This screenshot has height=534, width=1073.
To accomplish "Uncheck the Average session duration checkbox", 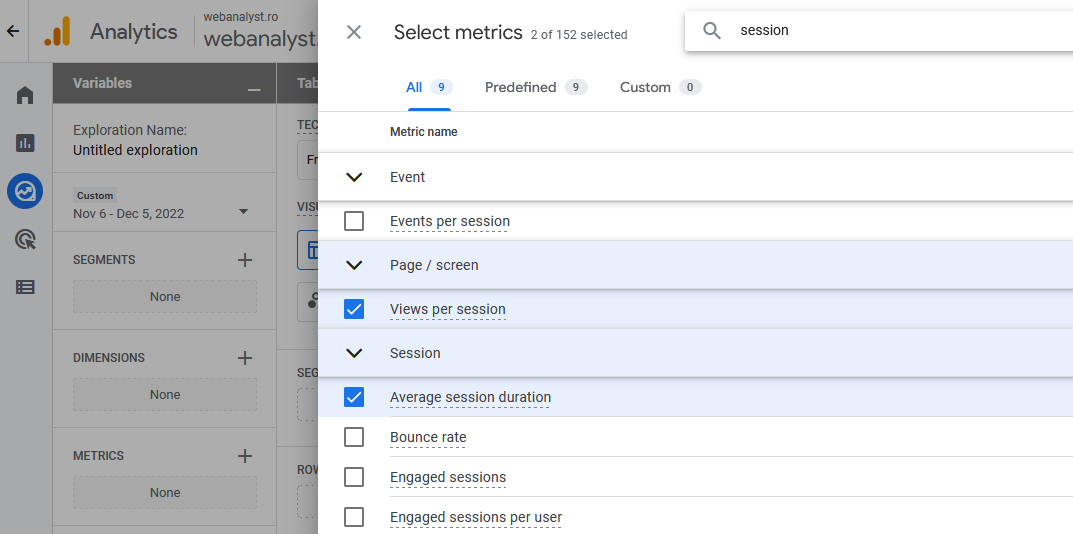I will click(354, 397).
